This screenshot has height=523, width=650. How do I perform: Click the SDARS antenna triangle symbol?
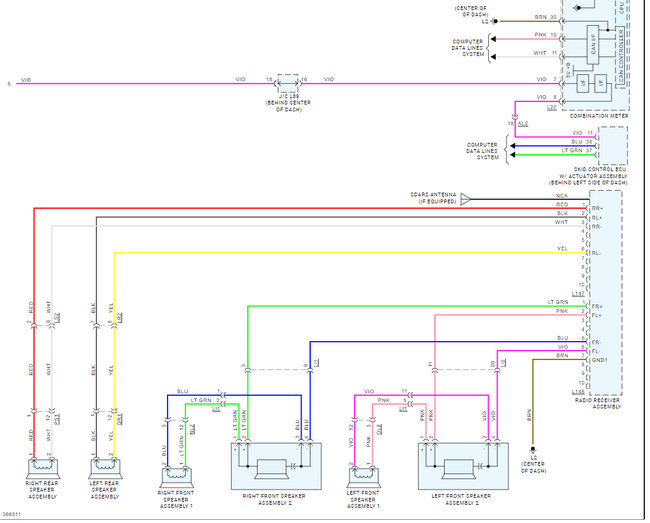(466, 199)
